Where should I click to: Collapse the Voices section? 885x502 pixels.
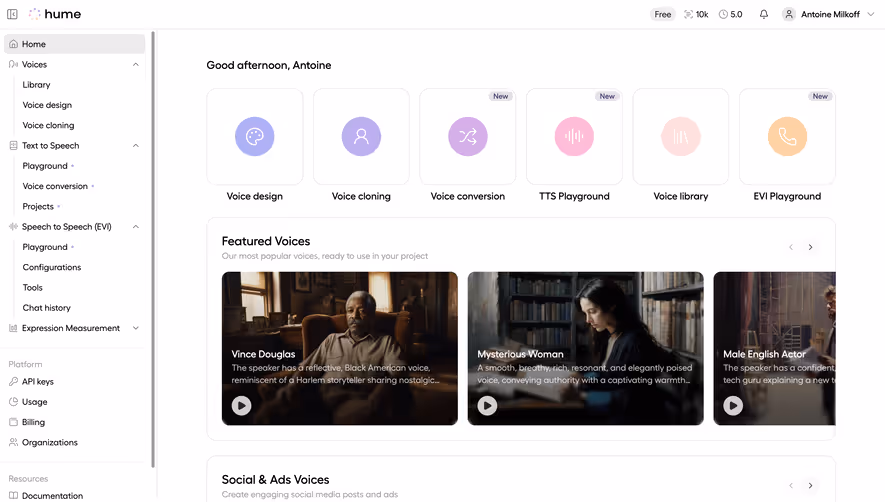click(x=135, y=64)
